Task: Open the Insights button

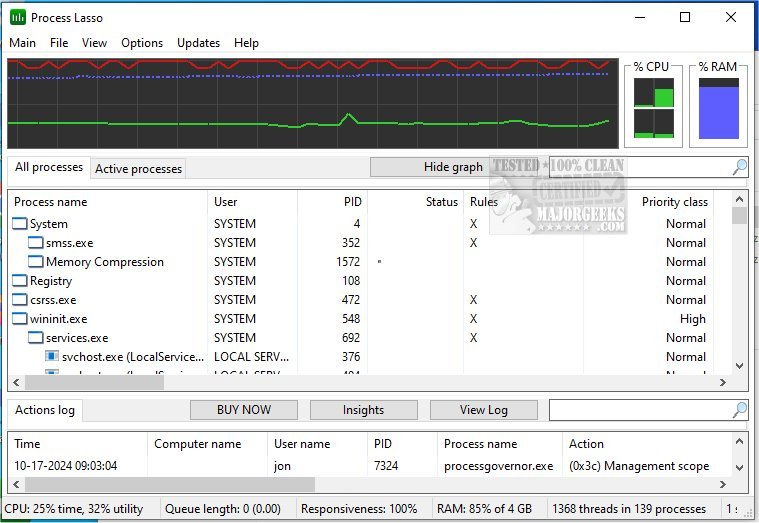Action: [x=363, y=410]
